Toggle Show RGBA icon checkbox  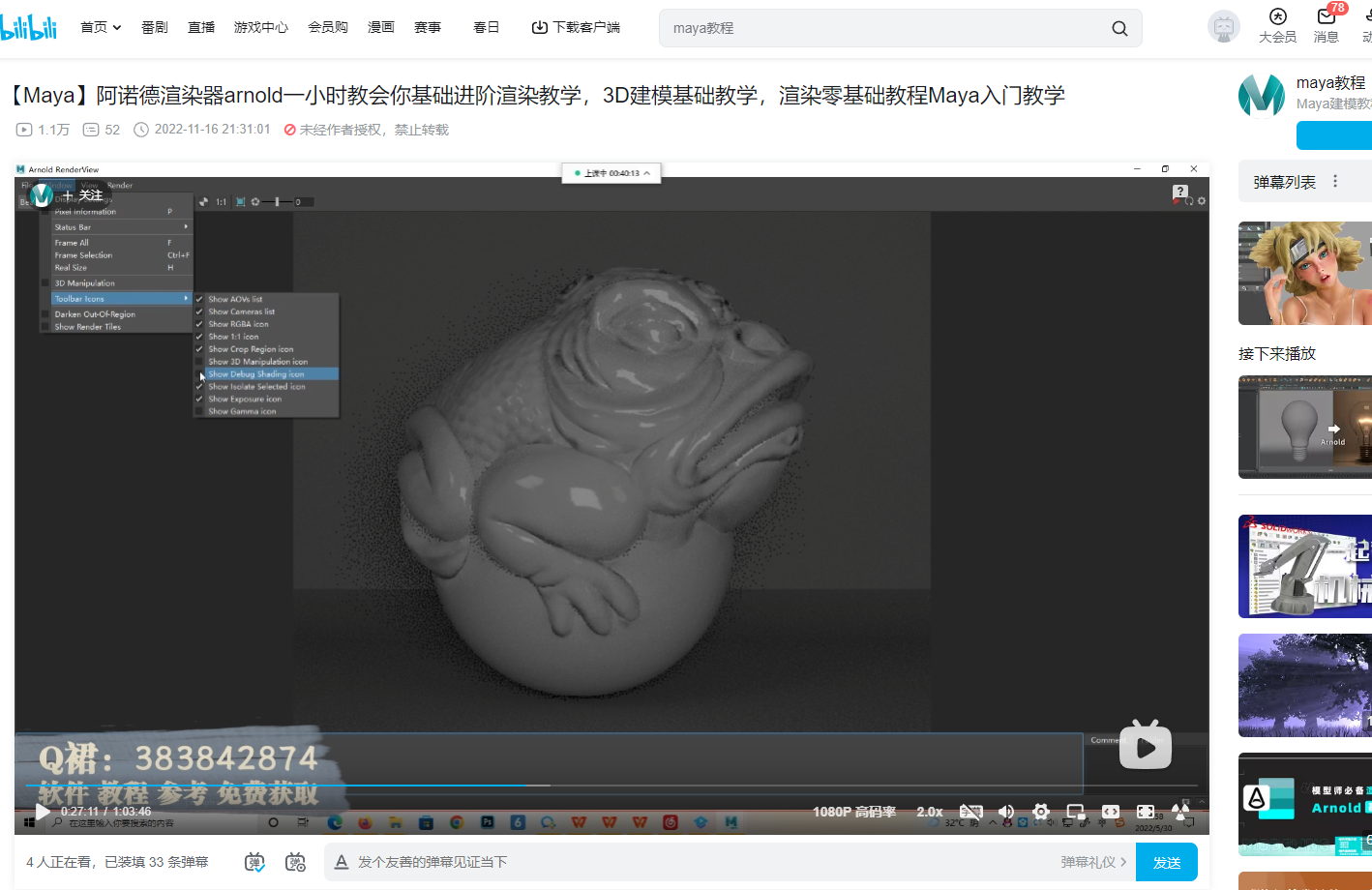point(199,324)
